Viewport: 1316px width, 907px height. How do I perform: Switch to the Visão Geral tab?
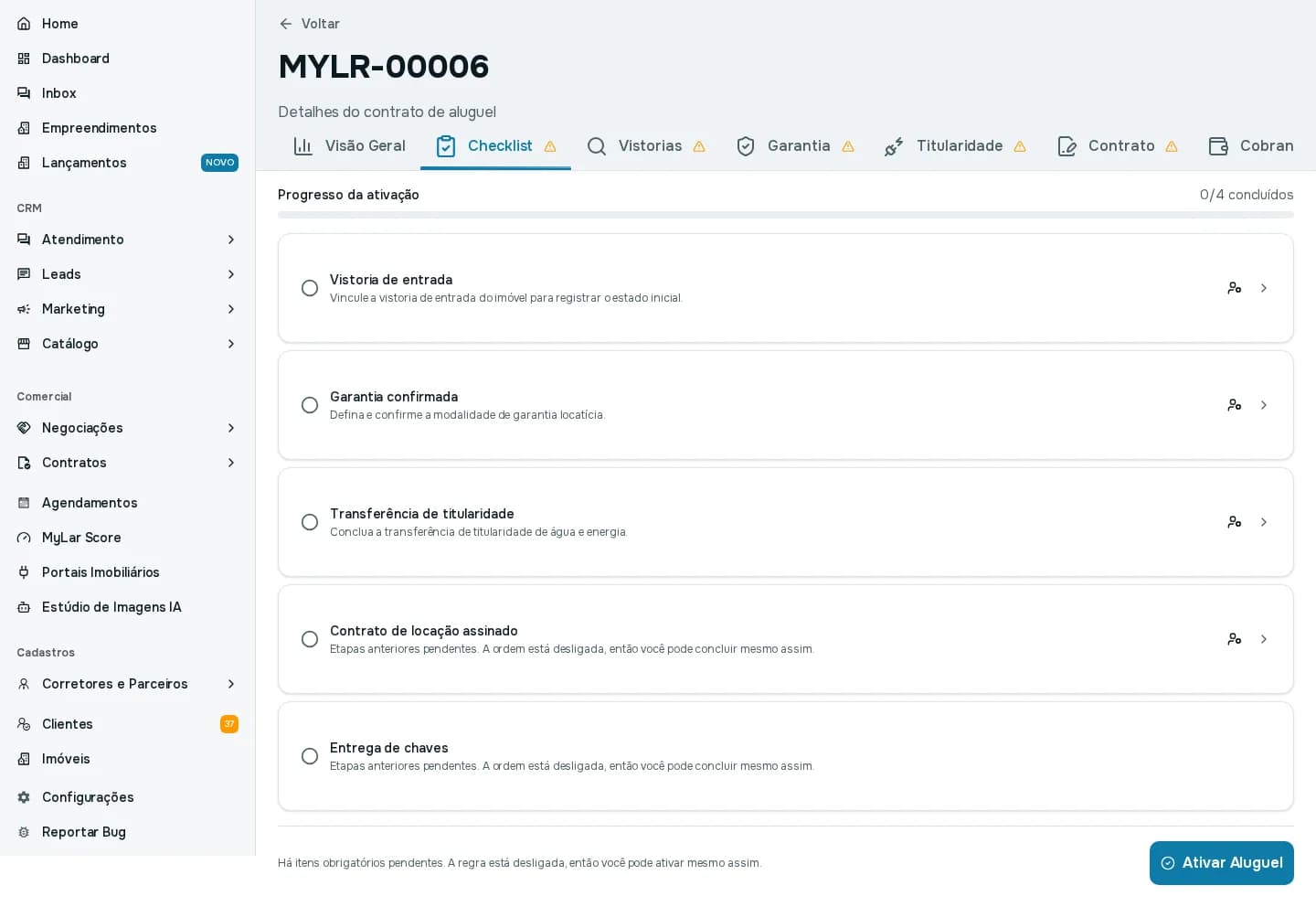(349, 146)
